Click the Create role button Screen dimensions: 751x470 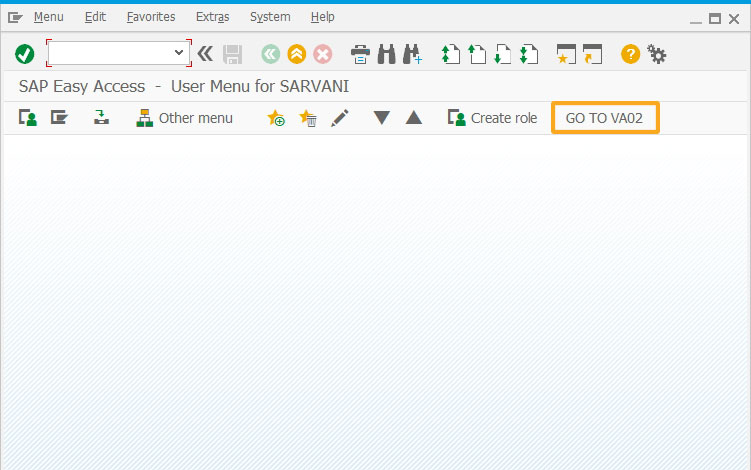(x=492, y=118)
